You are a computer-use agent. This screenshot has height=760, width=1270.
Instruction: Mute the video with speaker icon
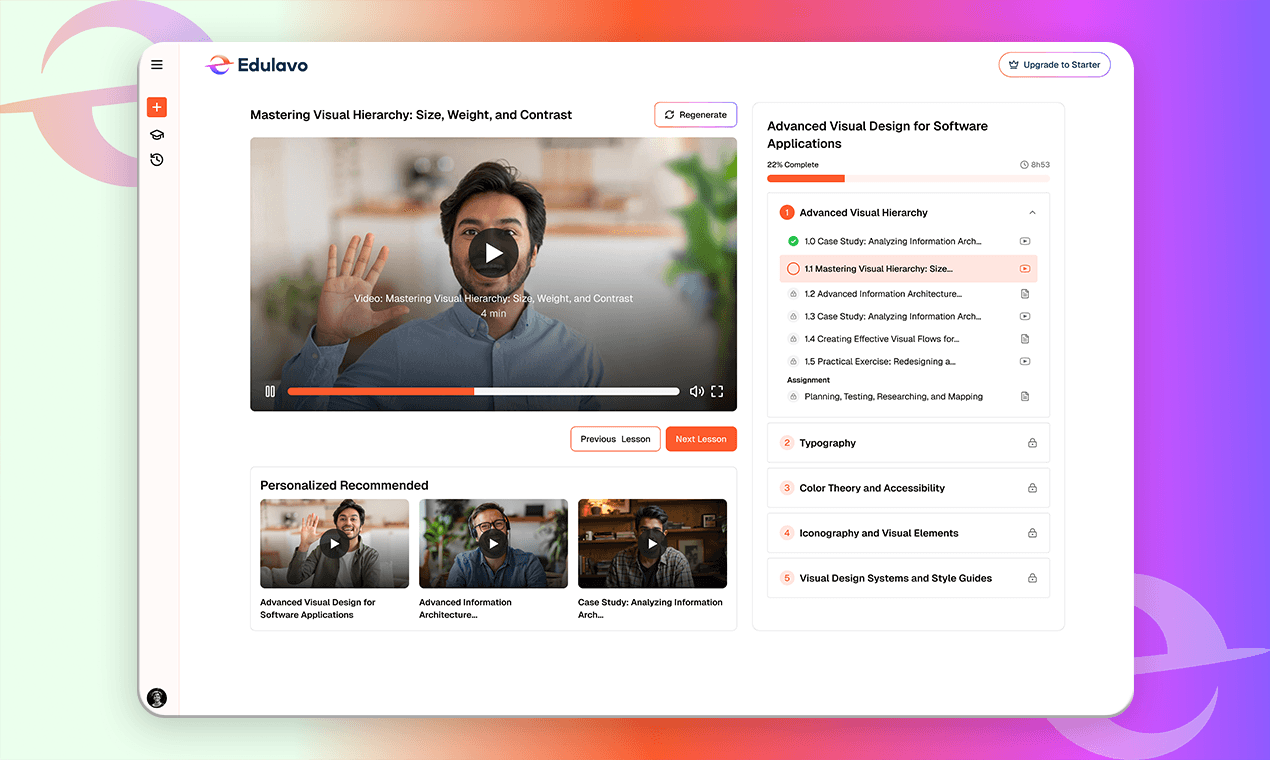pos(696,392)
